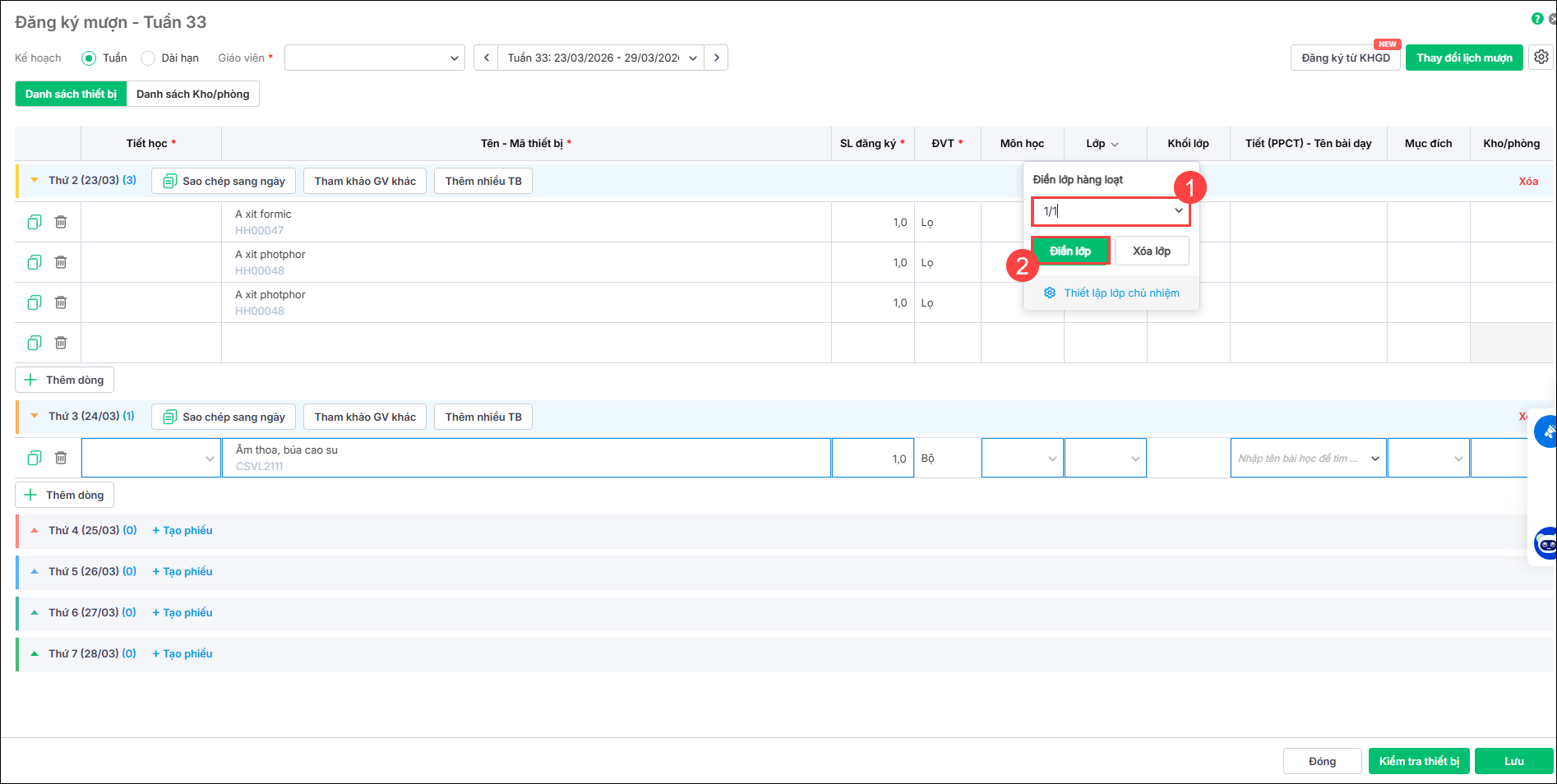Collapse the Thứ 2 (23/03) section
Screen dimensions: 1557x784
(35, 180)
